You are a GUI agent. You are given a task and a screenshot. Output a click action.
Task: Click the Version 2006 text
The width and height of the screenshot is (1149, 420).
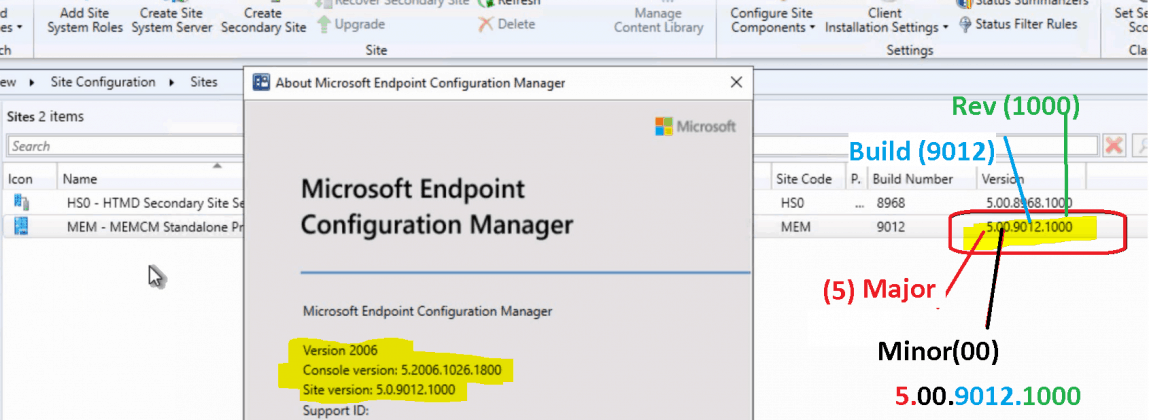340,350
